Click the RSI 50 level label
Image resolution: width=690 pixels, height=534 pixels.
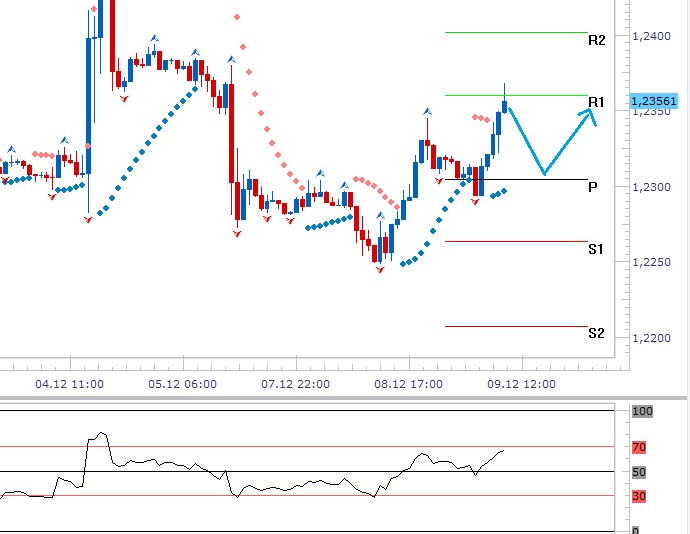639,472
